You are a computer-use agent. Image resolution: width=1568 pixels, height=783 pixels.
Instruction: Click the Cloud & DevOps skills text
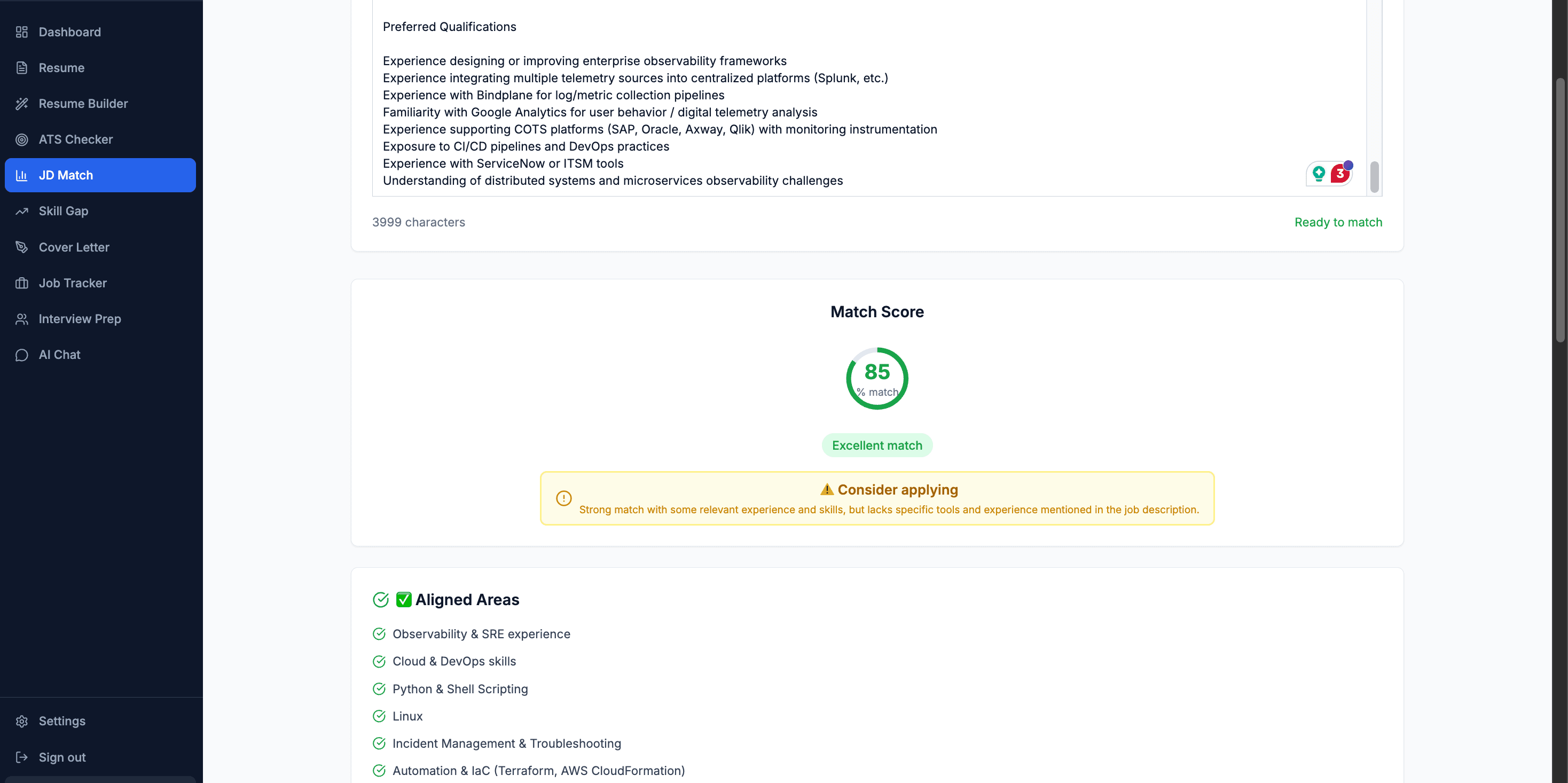point(454,661)
